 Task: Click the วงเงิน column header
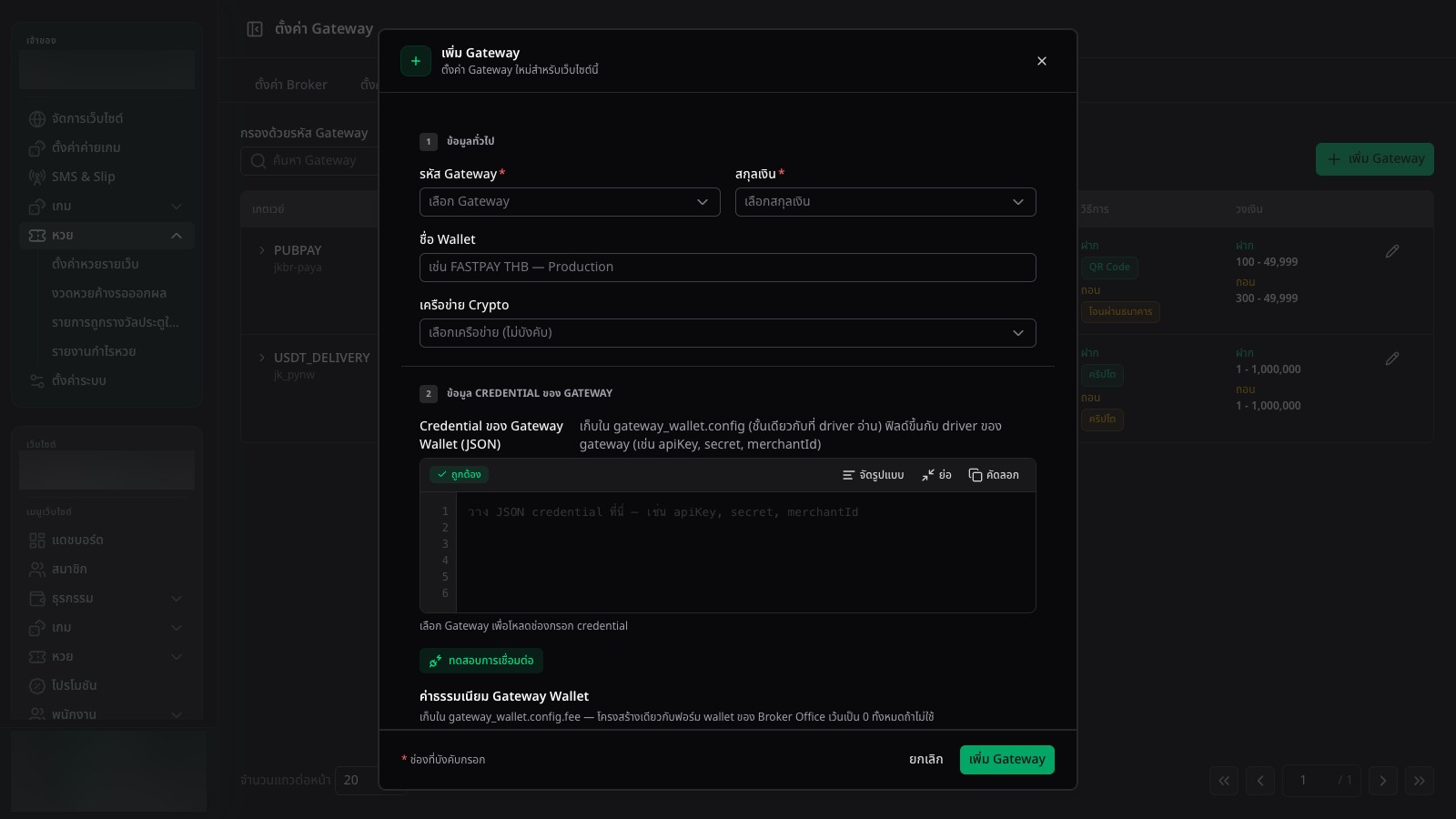pos(1249,209)
